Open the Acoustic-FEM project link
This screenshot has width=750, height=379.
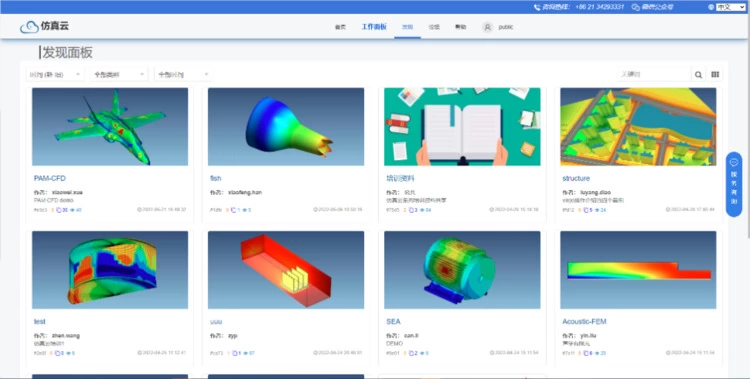(584, 322)
